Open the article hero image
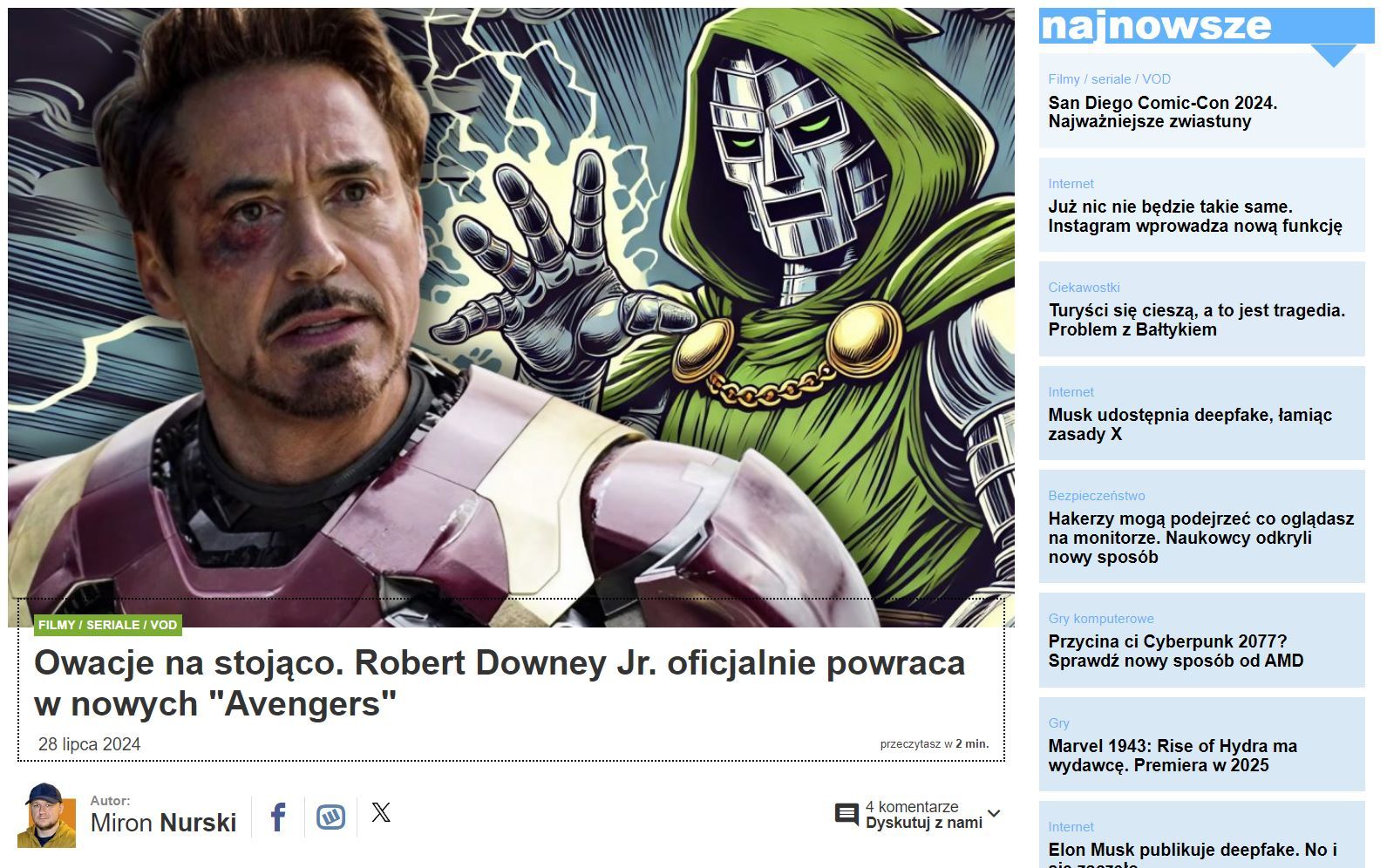 pyautogui.click(x=511, y=317)
